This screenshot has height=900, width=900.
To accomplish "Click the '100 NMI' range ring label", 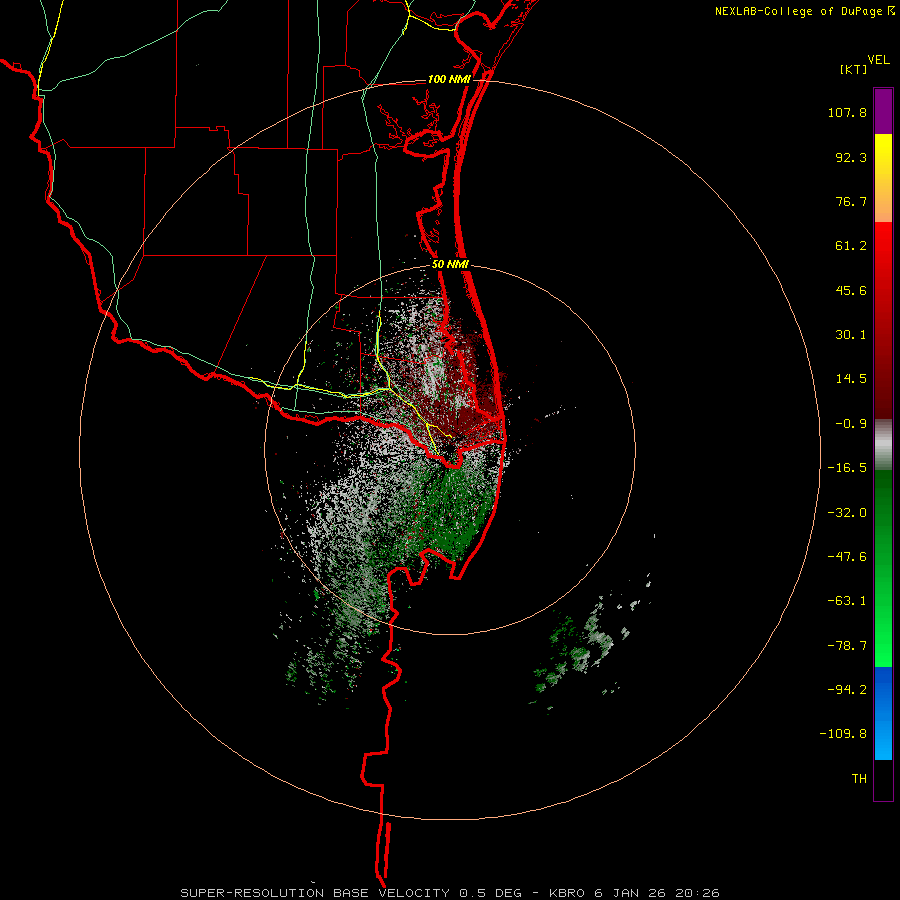I will (x=449, y=79).
